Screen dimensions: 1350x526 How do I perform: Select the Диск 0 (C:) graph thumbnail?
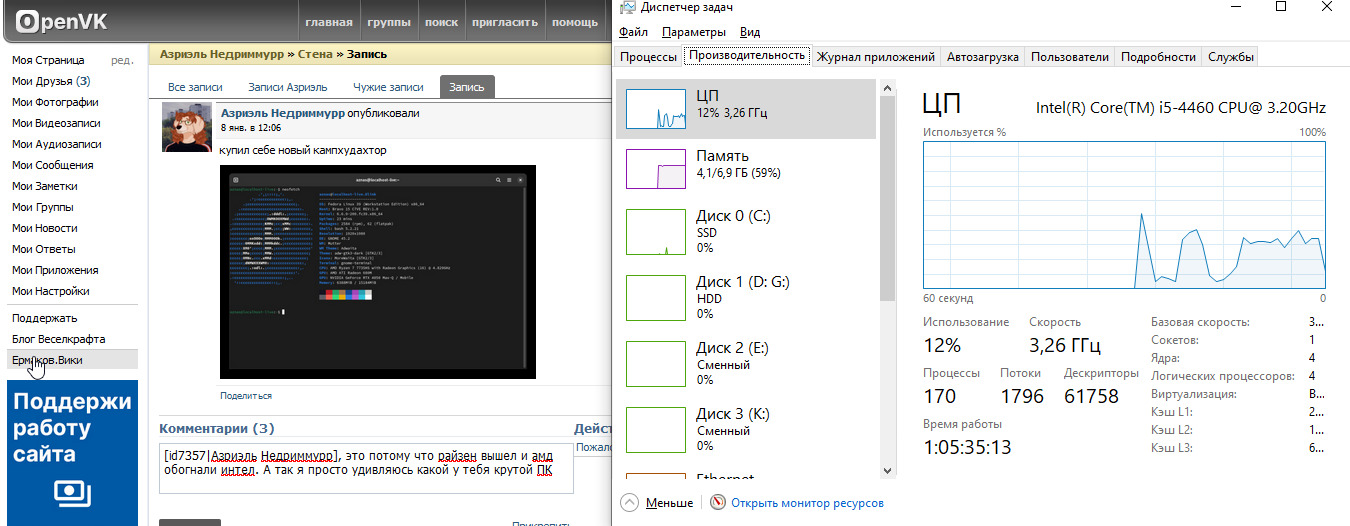pyautogui.click(x=655, y=231)
